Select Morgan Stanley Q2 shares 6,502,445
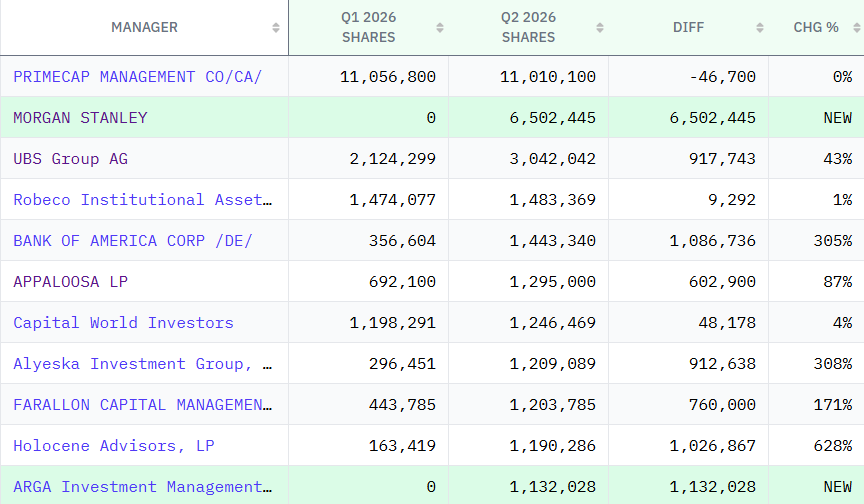 pos(553,118)
